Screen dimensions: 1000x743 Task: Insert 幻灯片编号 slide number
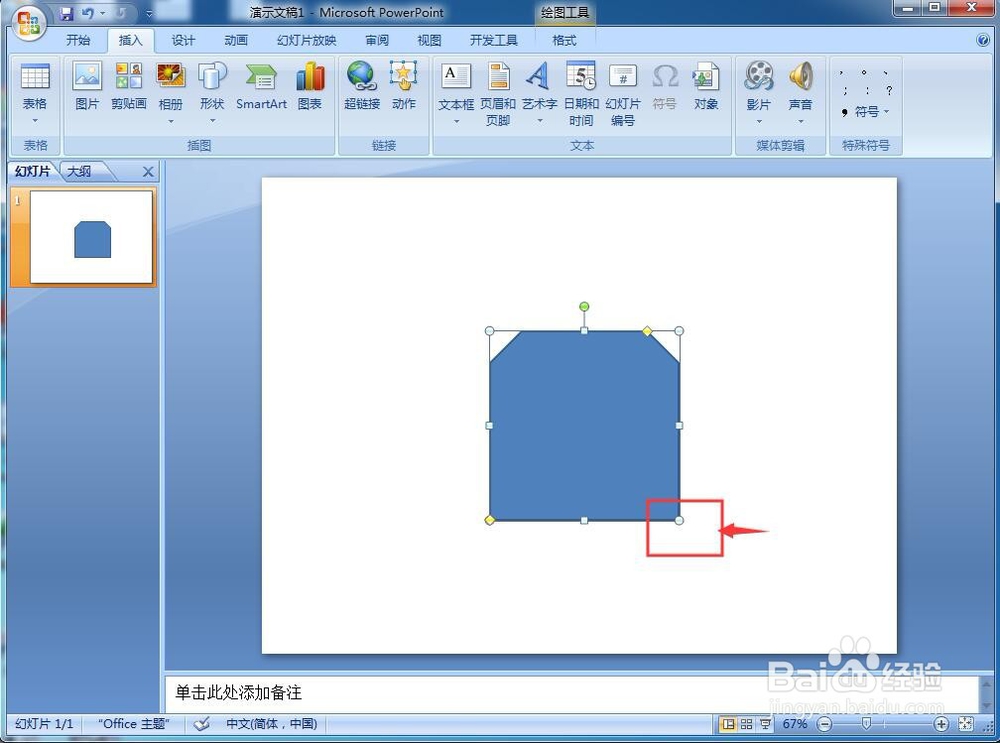[623, 93]
